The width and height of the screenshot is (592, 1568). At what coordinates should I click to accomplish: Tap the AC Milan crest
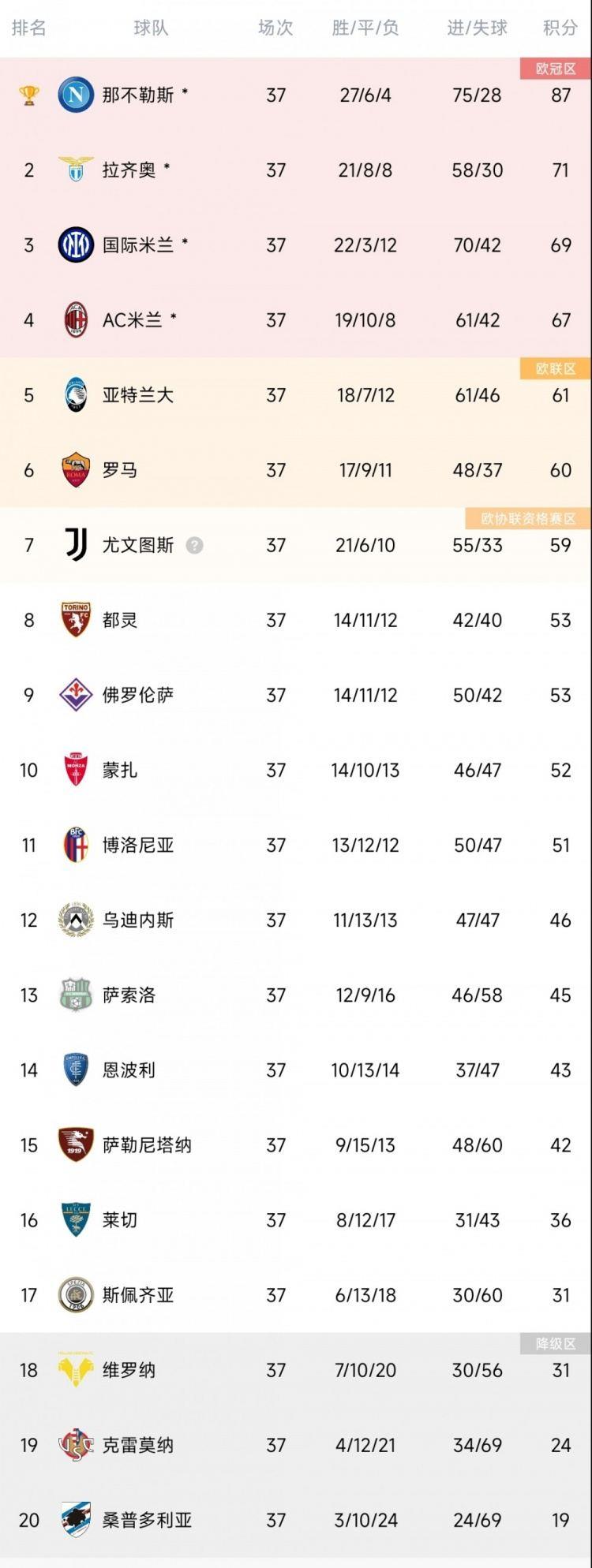pos(76,320)
